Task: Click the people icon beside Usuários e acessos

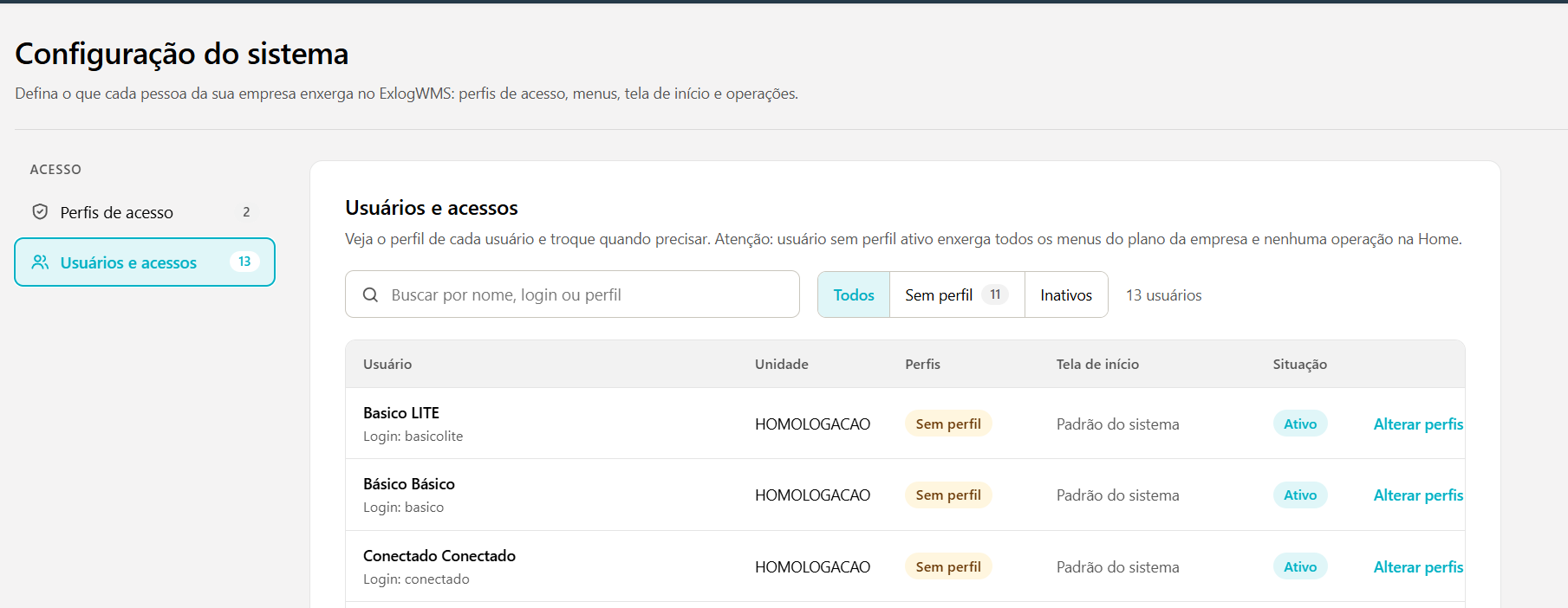Action: (x=40, y=262)
